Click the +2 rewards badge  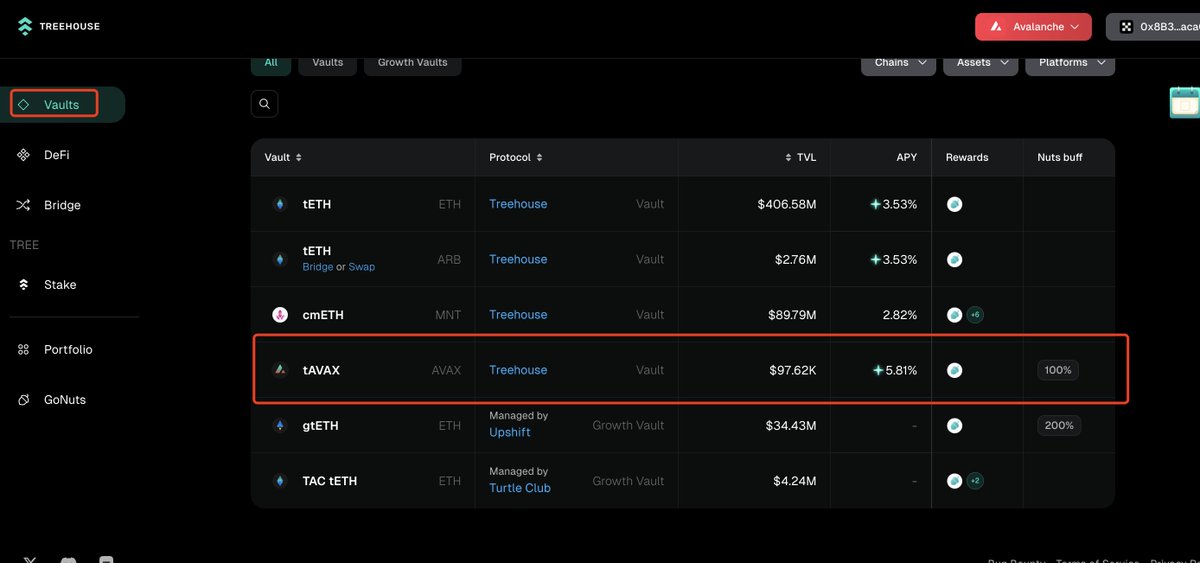(975, 481)
